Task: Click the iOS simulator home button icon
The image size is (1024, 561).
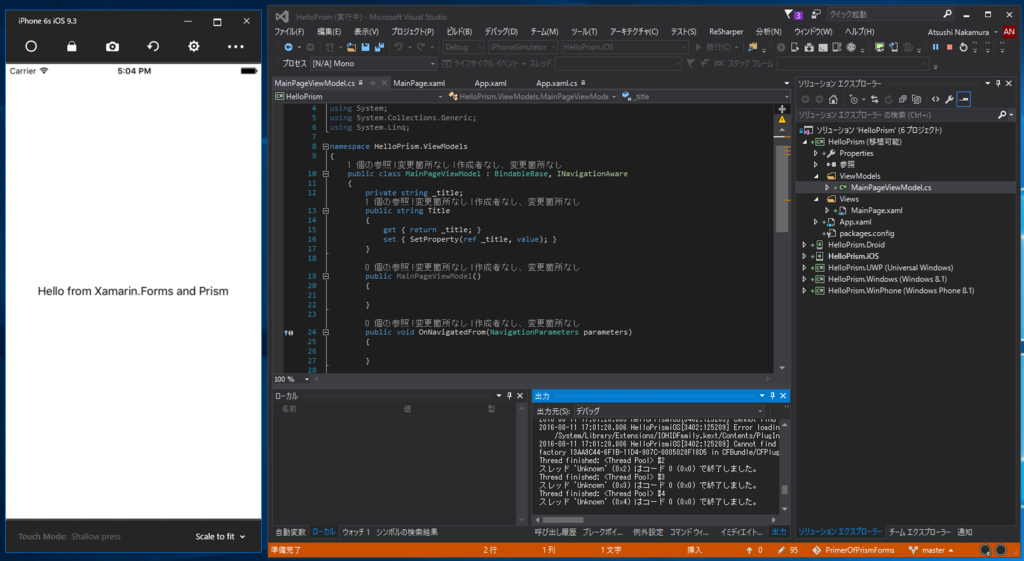Action: pyautogui.click(x=31, y=46)
